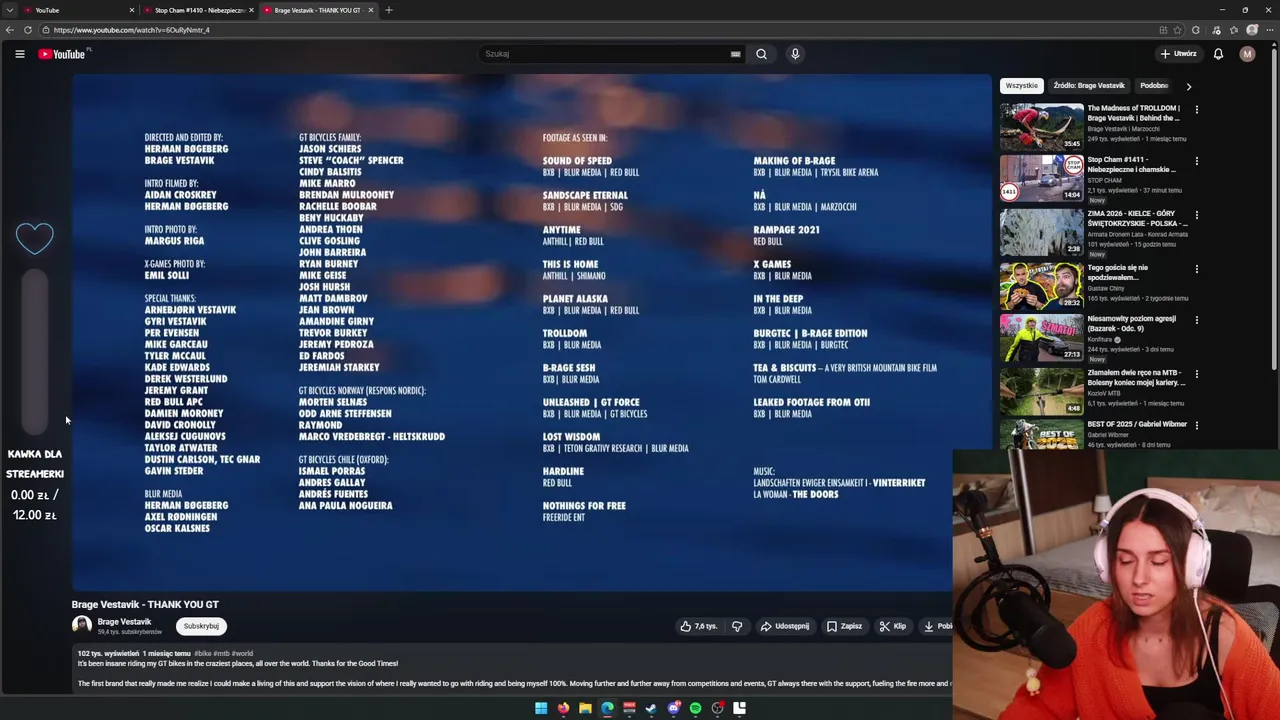Like the video with thumbs up
The width and height of the screenshot is (1280, 720).
pos(699,626)
